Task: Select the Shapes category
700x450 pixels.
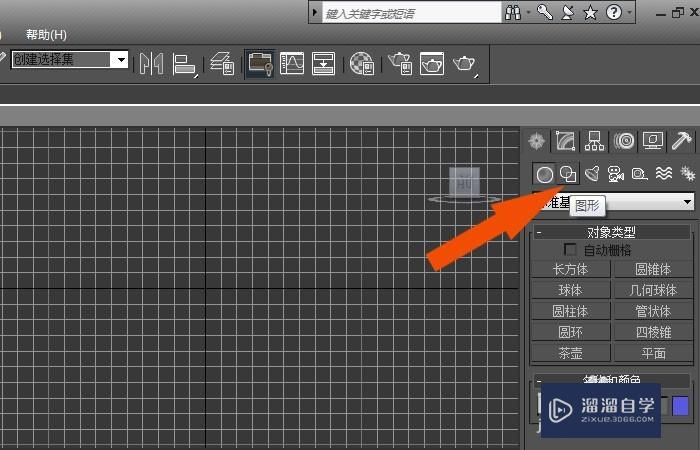Action: tap(568, 174)
